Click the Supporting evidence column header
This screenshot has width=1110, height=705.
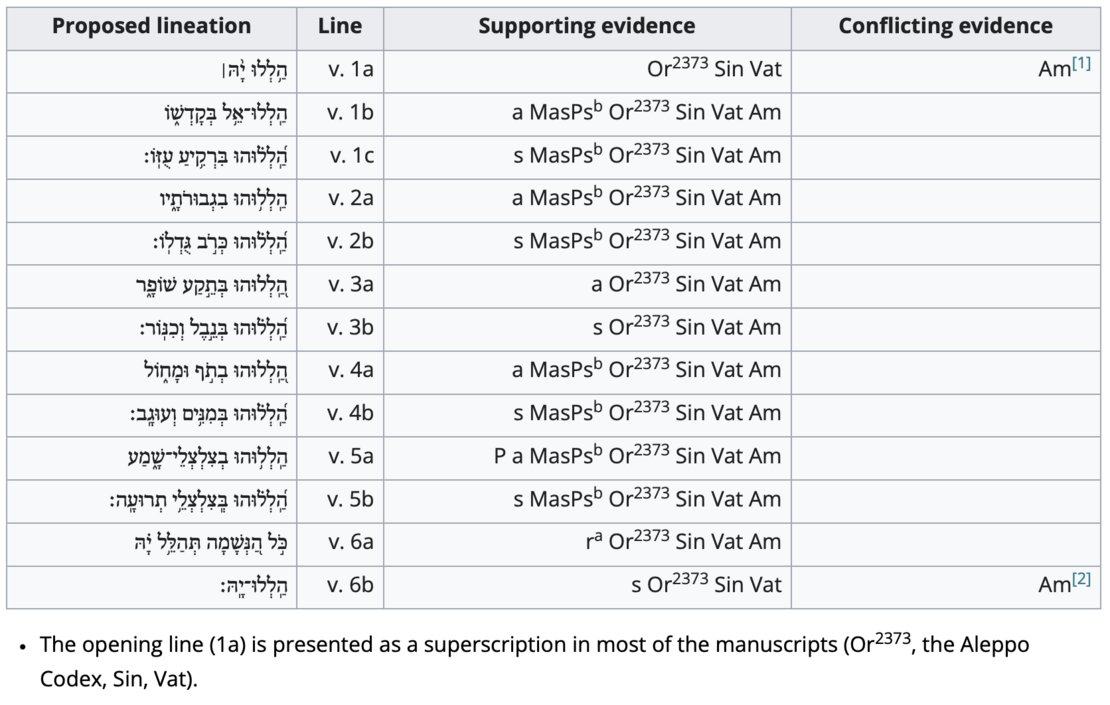click(x=586, y=26)
